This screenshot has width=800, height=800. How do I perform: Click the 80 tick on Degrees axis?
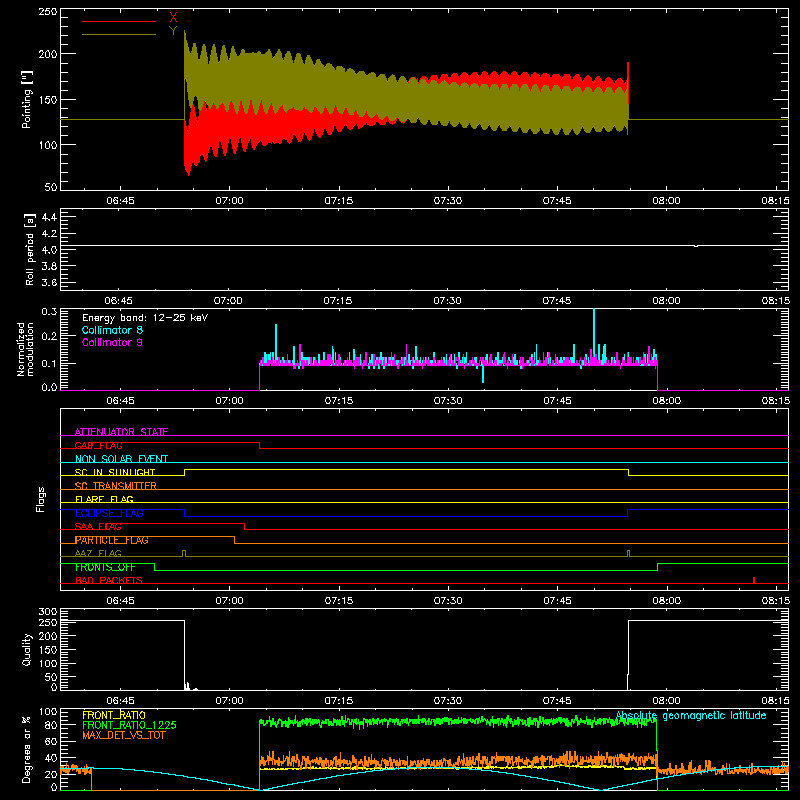pyautogui.click(x=51, y=725)
